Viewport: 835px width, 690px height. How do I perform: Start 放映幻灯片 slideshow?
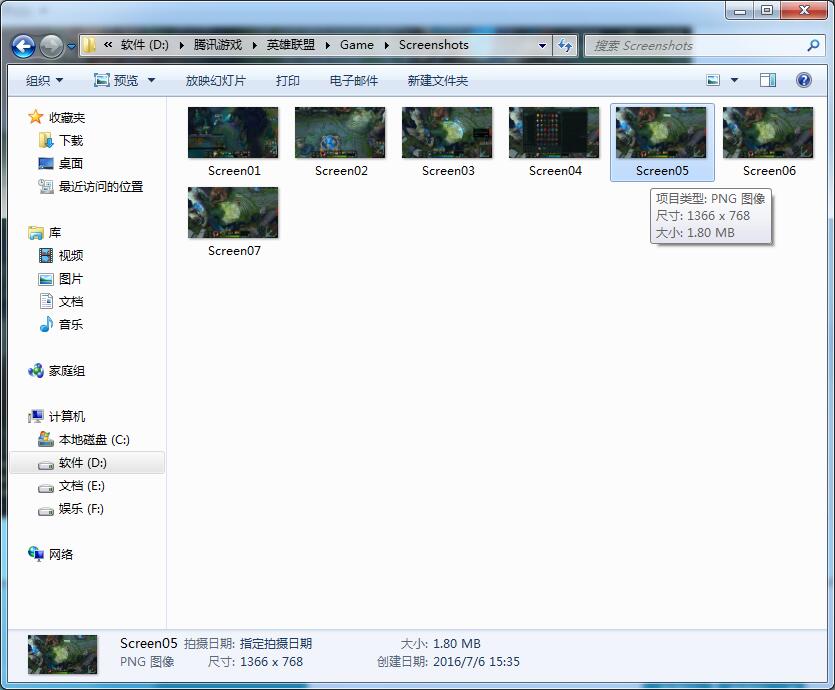(216, 80)
